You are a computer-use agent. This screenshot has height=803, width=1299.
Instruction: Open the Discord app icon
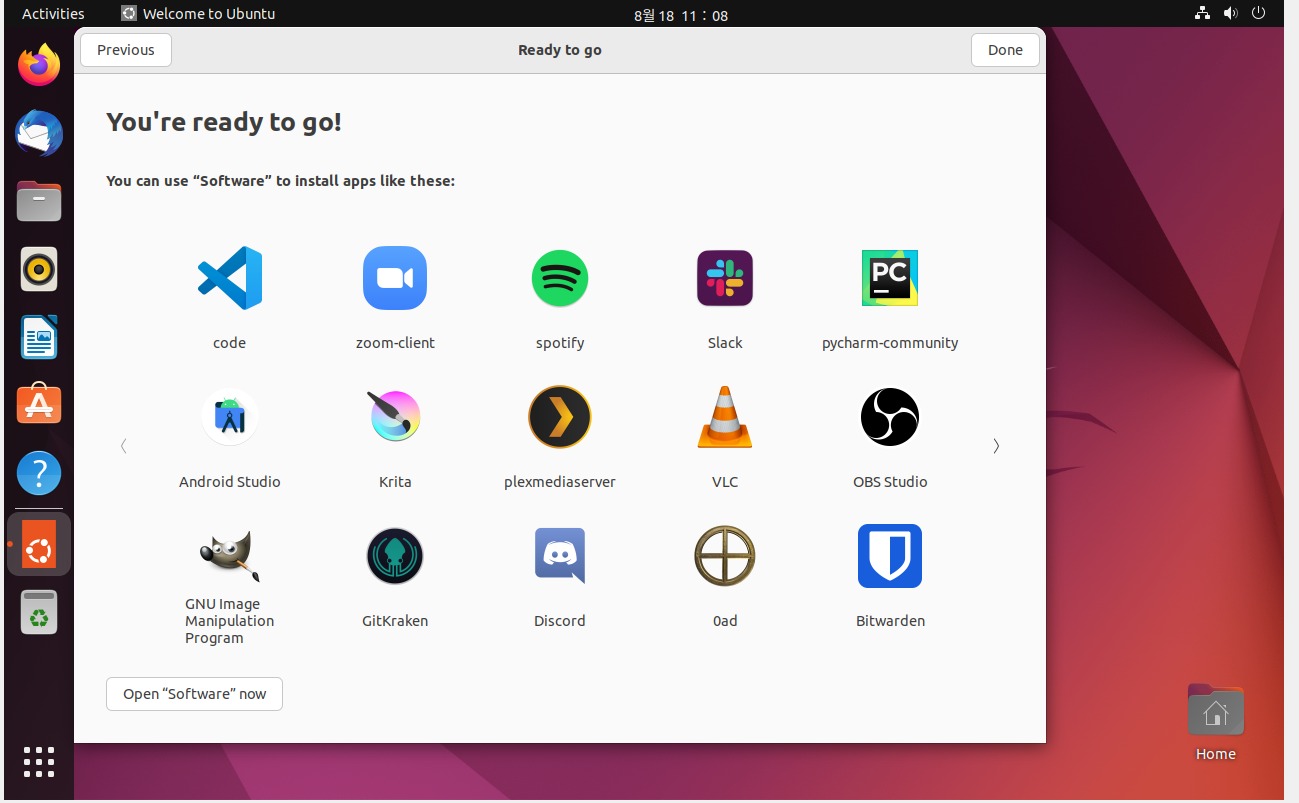pyautogui.click(x=560, y=556)
